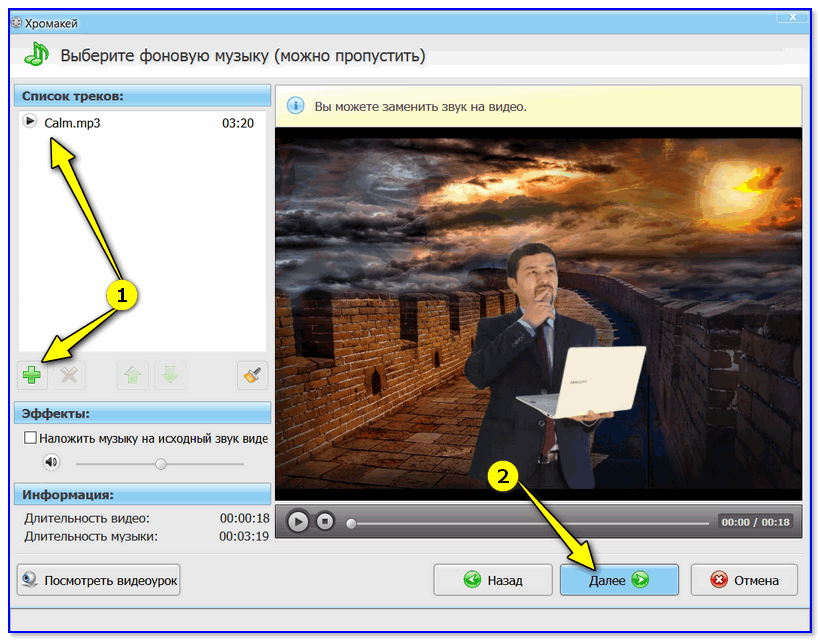Click the green music note header icon
820x641 pixels.
pyautogui.click(x=37, y=55)
